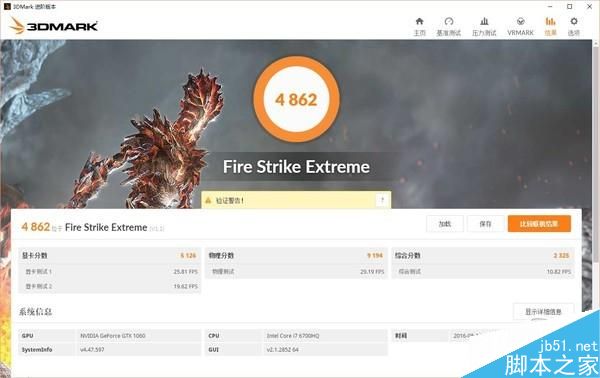Click the 系统信息 section heading
Viewport: 600px width, 378px height.
[36, 312]
